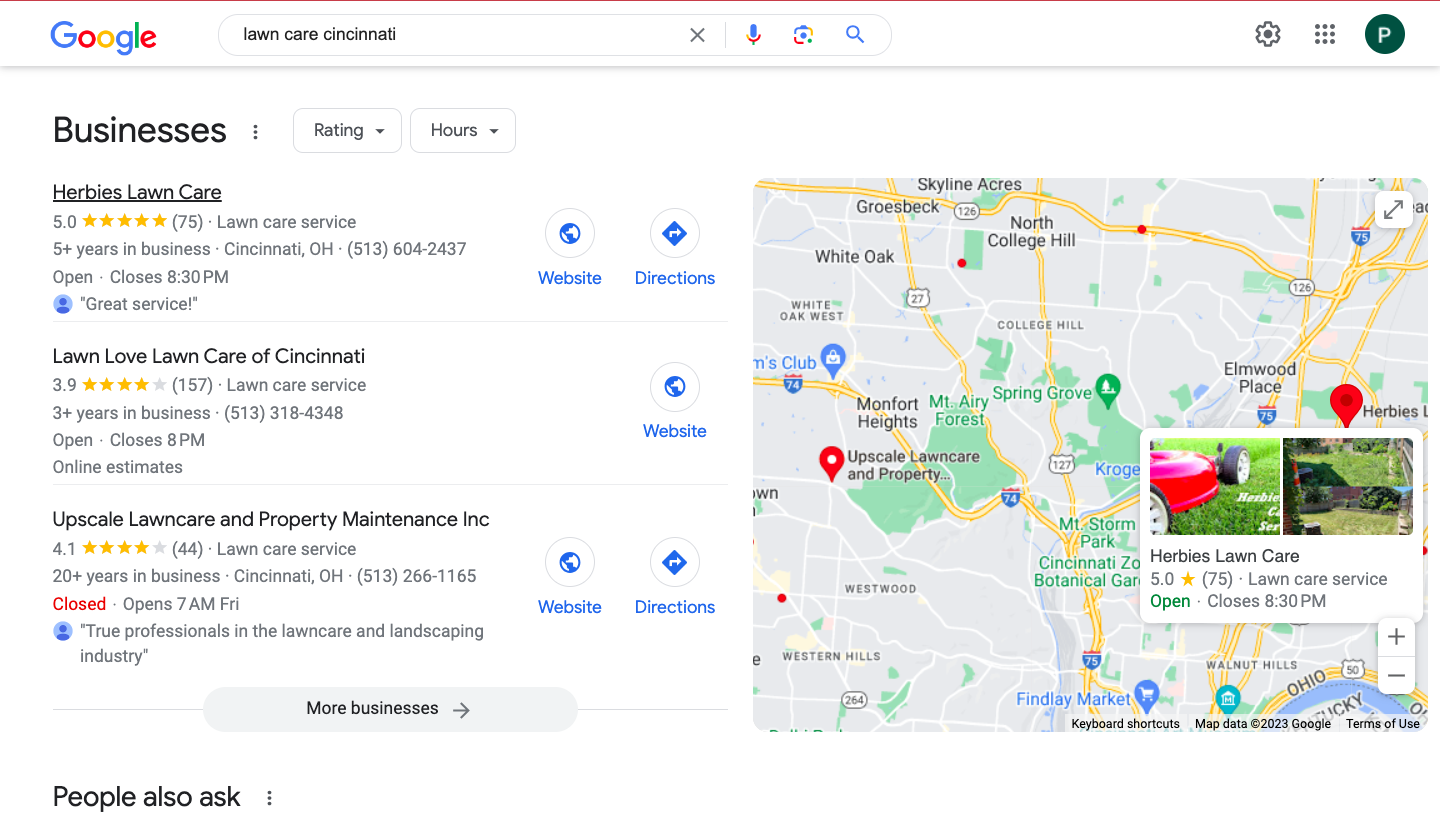Viewport: 1440px width, 816px height.
Task: Zoom in on the map
Action: 1396,637
